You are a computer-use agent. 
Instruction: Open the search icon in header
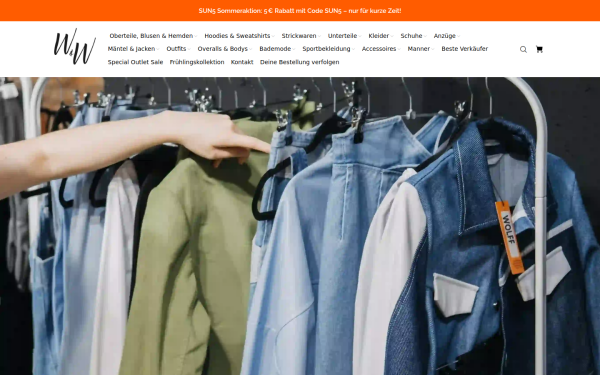[x=523, y=49]
